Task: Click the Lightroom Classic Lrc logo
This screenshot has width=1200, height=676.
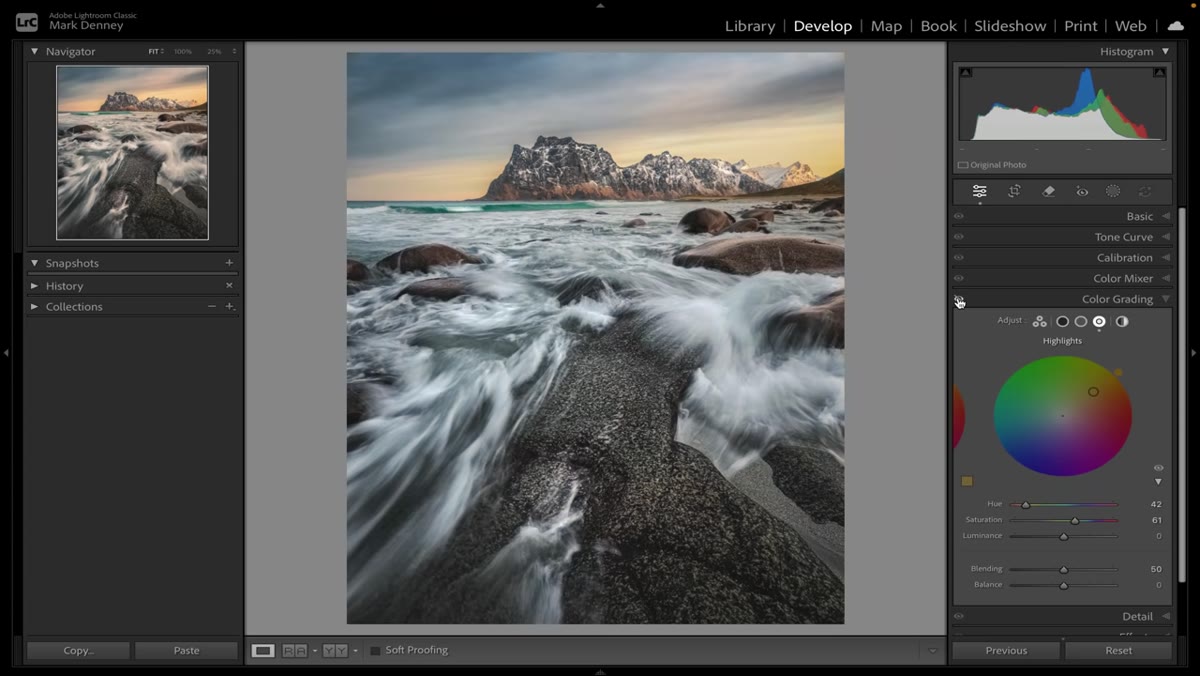Action: click(x=27, y=21)
